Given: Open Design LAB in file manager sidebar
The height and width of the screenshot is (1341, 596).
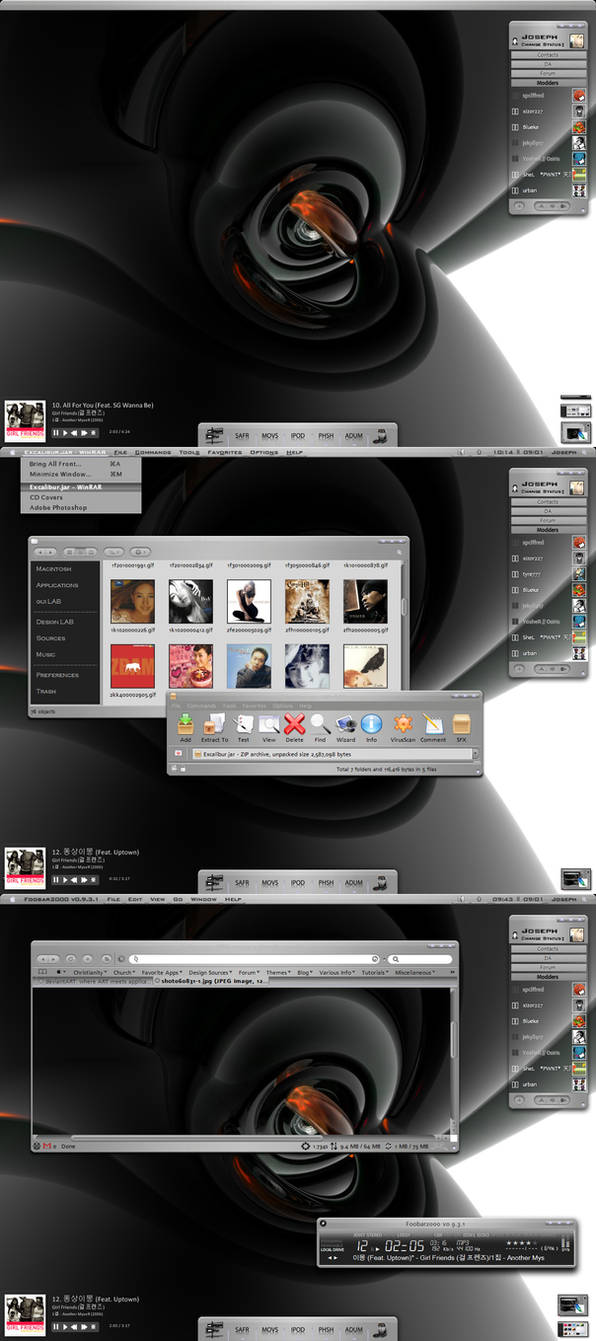Looking at the screenshot, I should pos(55,622).
